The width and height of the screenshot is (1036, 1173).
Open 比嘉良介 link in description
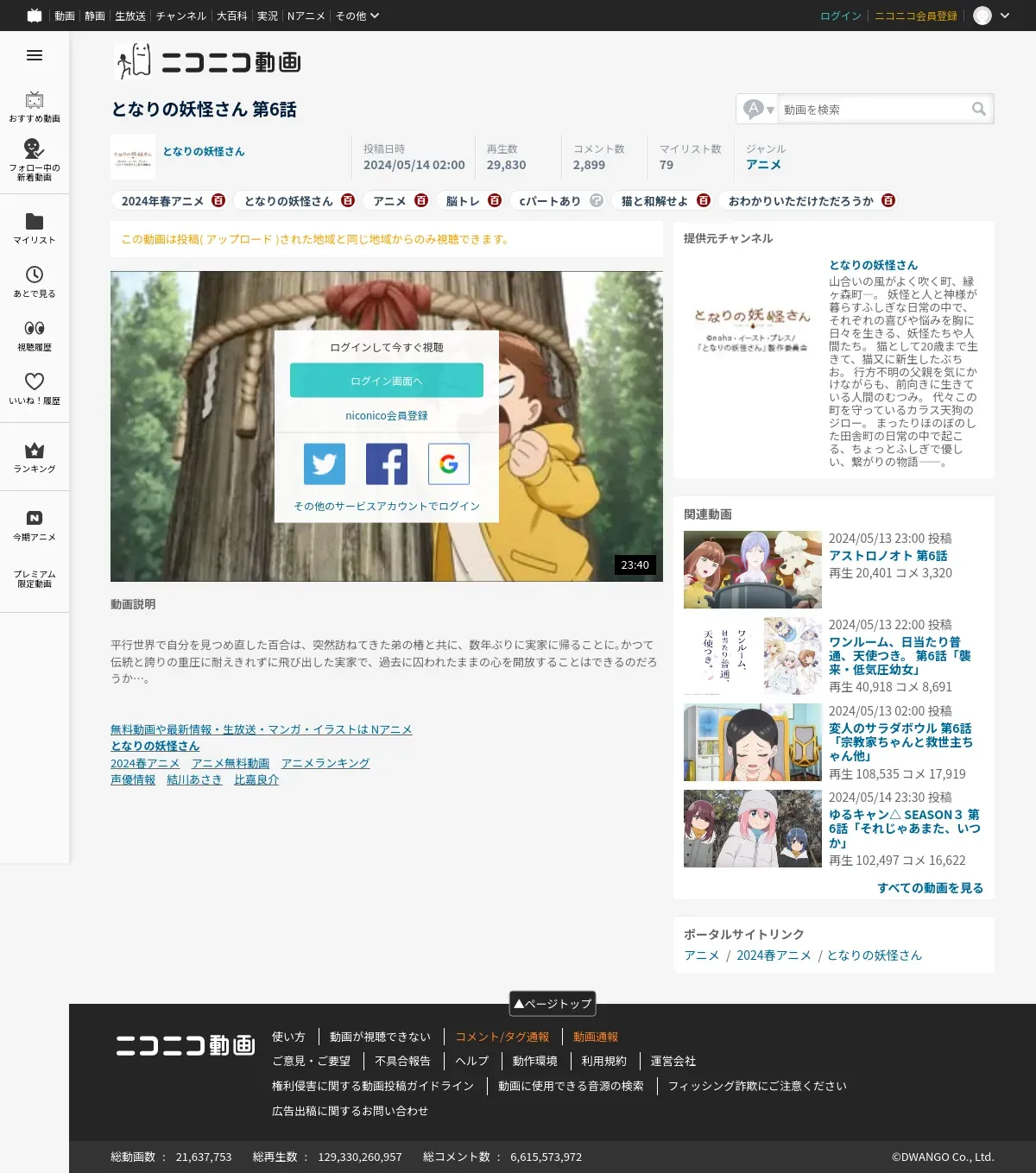[256, 779]
